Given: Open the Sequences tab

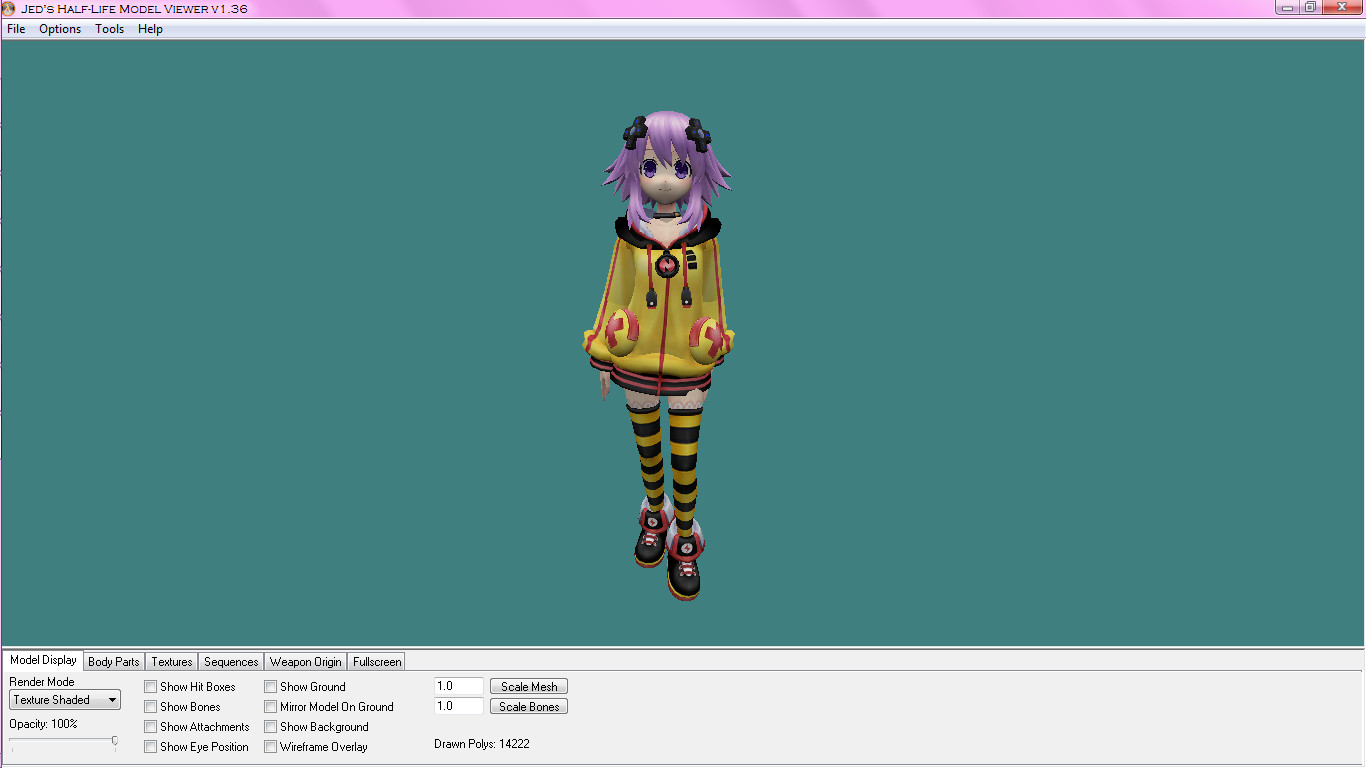Looking at the screenshot, I should click(x=230, y=661).
